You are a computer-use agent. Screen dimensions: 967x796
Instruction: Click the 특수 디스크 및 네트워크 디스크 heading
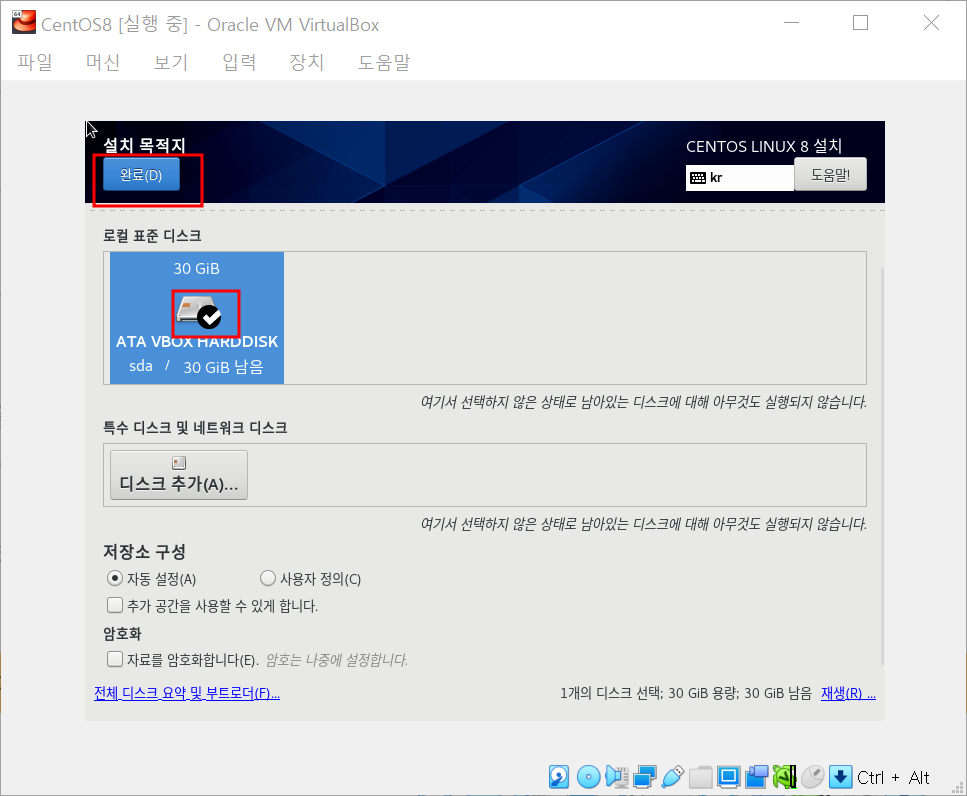[195, 428]
